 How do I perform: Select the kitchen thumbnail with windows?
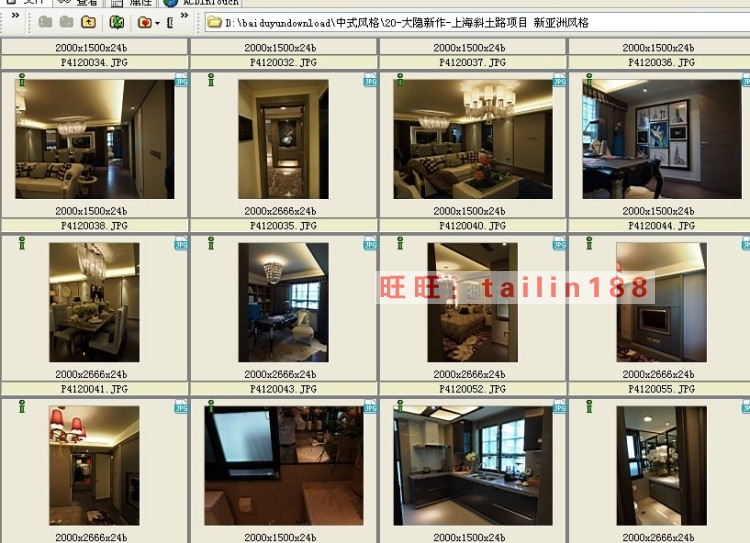pos(473,466)
